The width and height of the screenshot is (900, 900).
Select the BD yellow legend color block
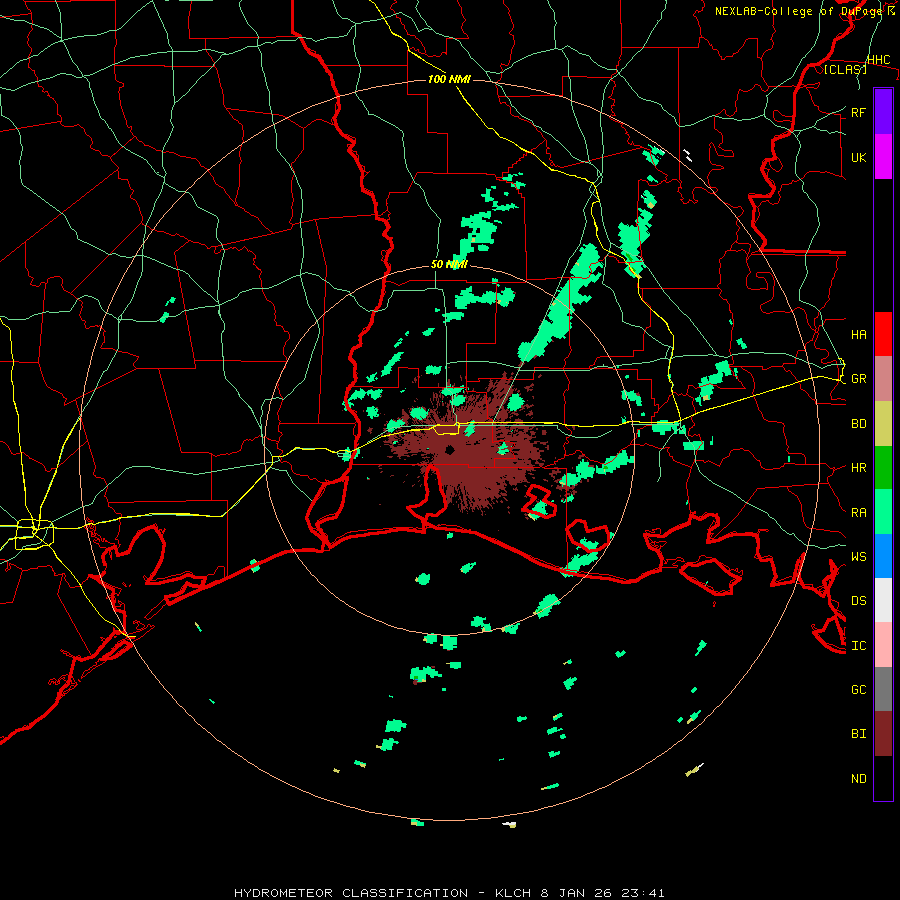tap(883, 423)
